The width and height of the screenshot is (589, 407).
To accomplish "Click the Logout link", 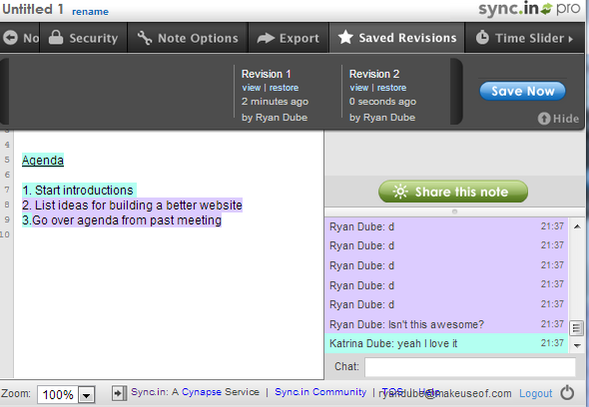I will [536, 393].
